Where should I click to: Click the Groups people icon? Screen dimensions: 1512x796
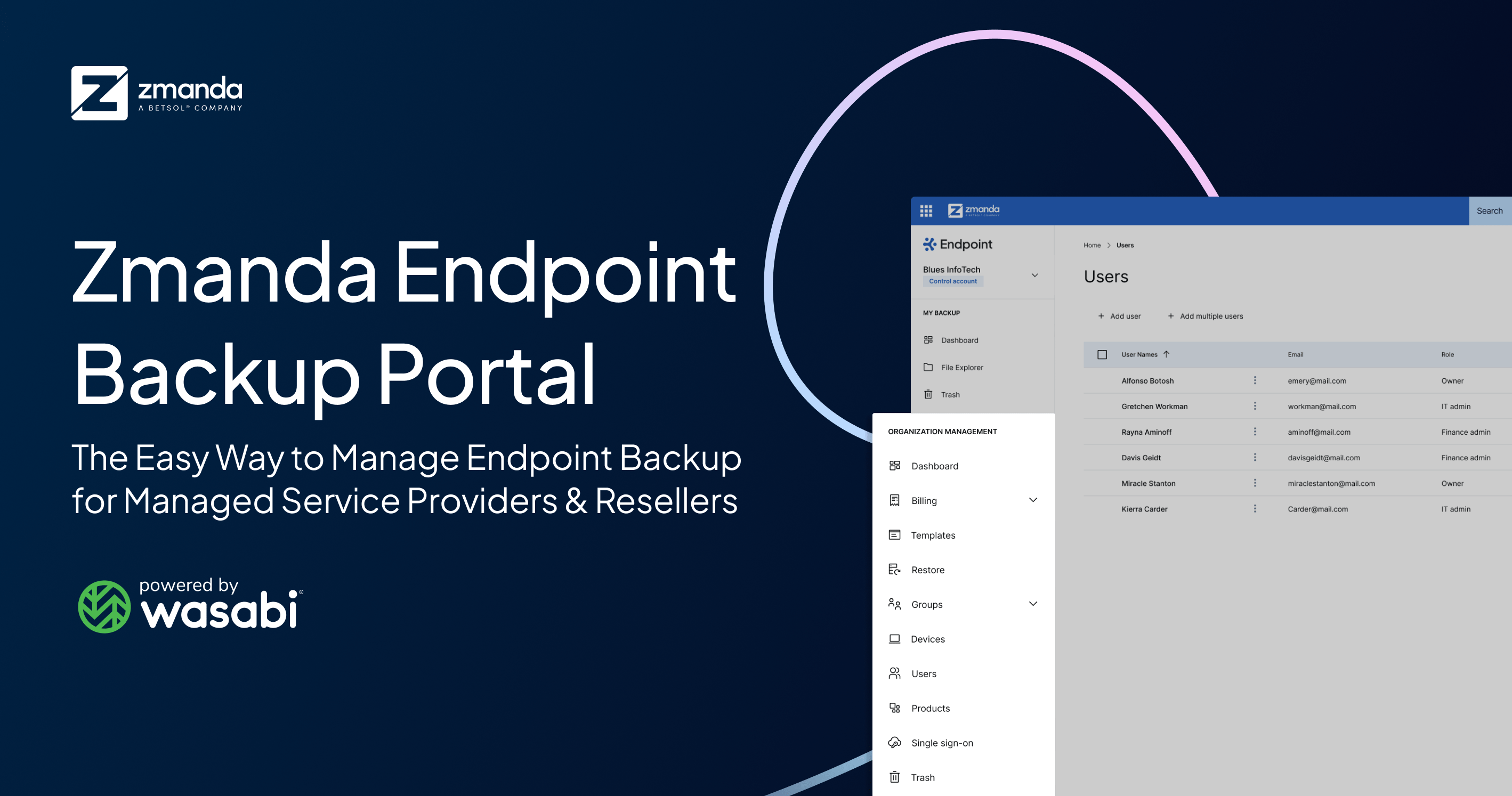coord(894,604)
